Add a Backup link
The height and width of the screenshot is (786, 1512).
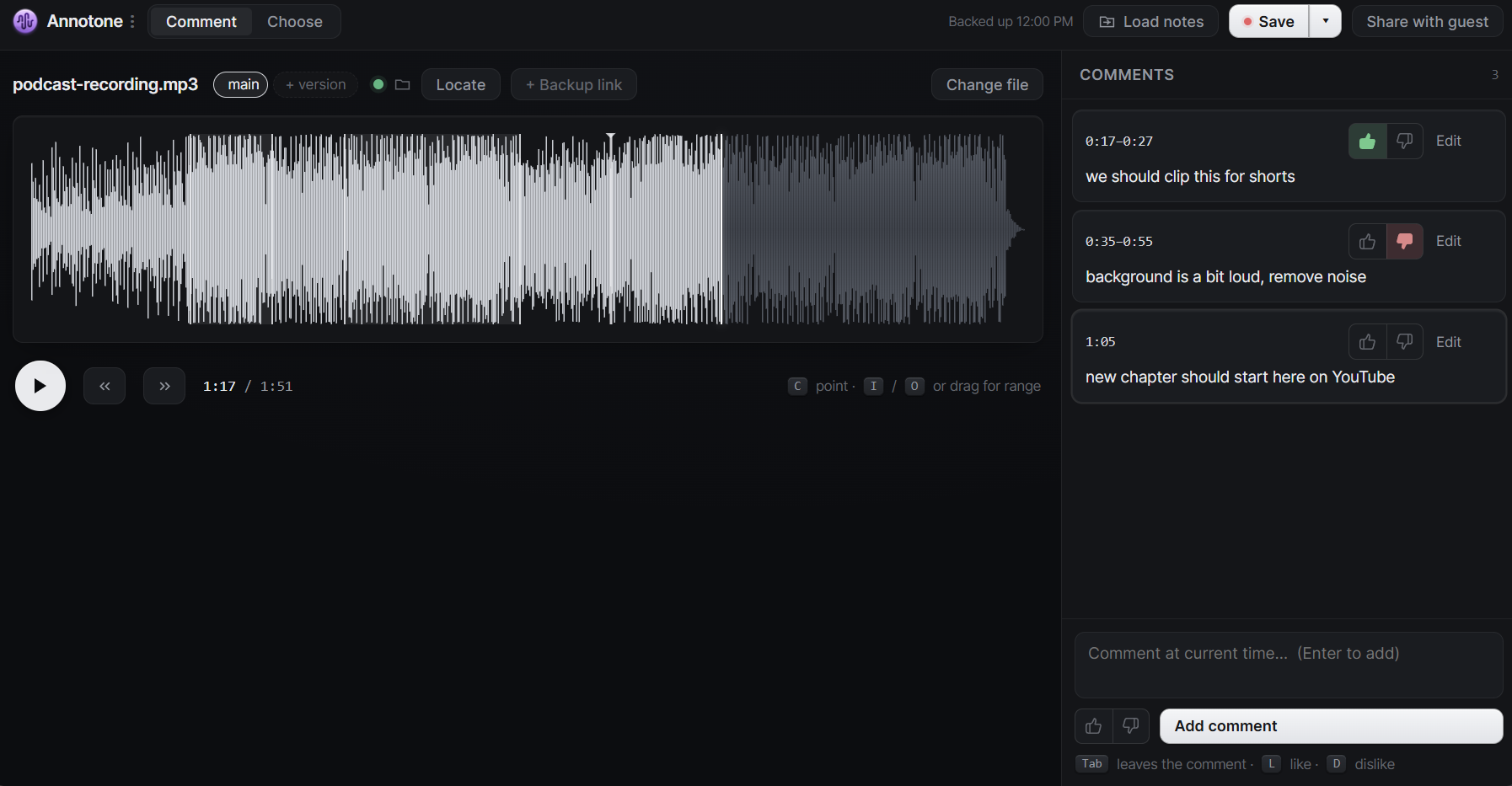coord(573,84)
